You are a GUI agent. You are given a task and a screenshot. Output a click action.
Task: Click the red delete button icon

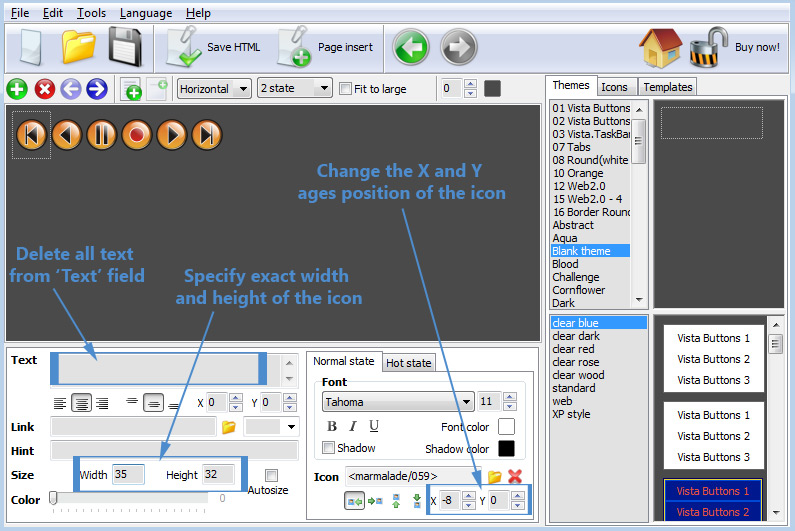(x=44, y=90)
